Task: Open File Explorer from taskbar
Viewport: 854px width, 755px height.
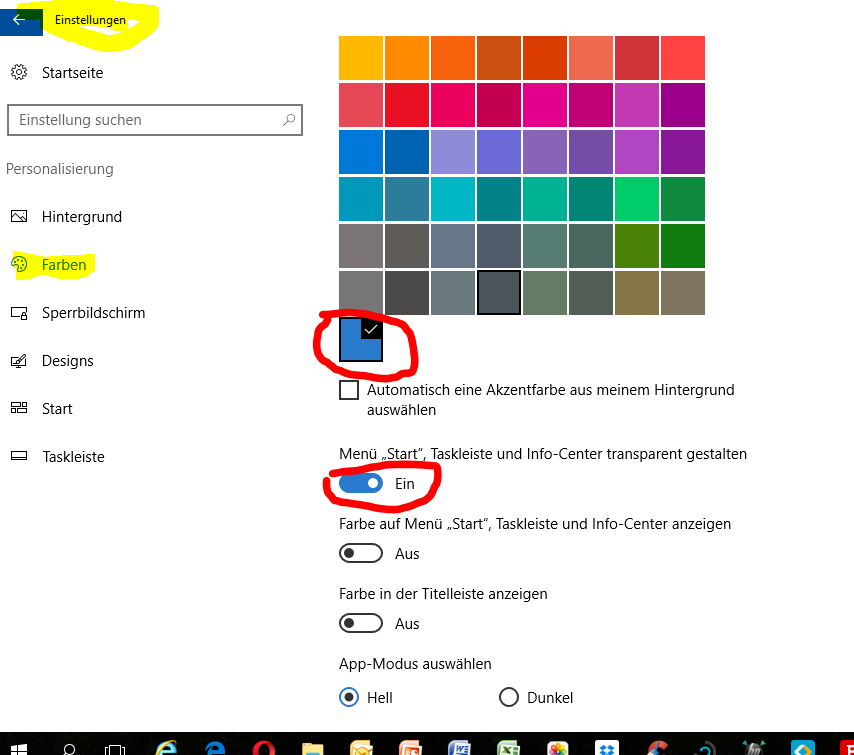Action: pyautogui.click(x=313, y=748)
